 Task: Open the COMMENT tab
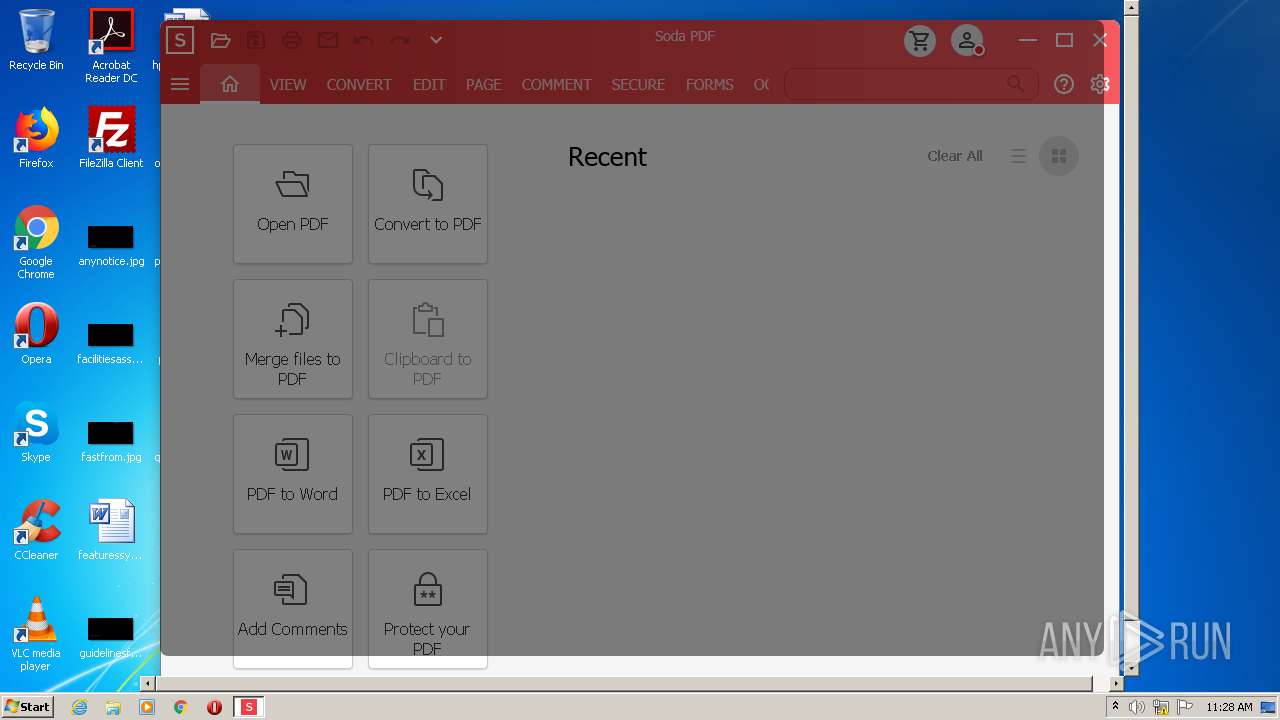[557, 85]
